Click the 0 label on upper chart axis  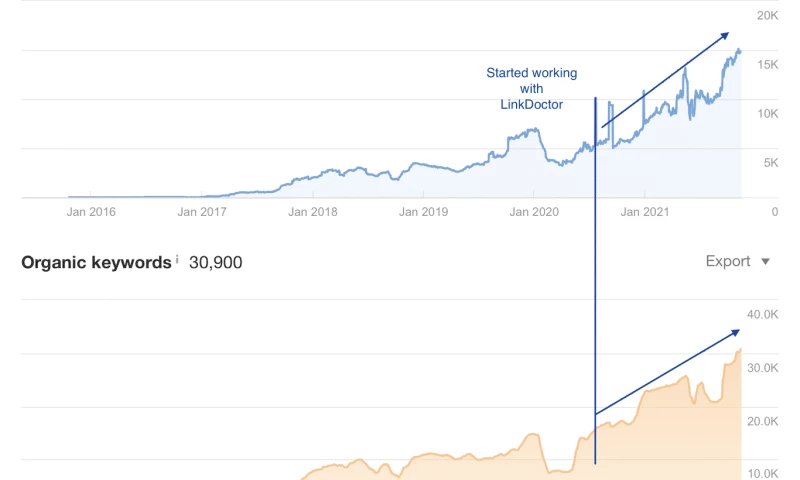774,212
